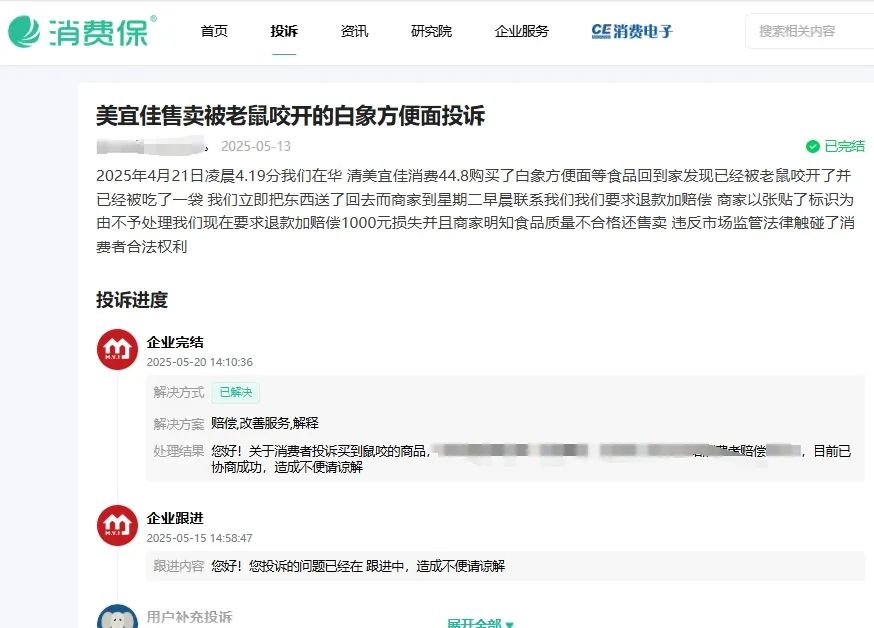Click the 处理结果 label
Screen dimensions: 874x628
pos(179,451)
